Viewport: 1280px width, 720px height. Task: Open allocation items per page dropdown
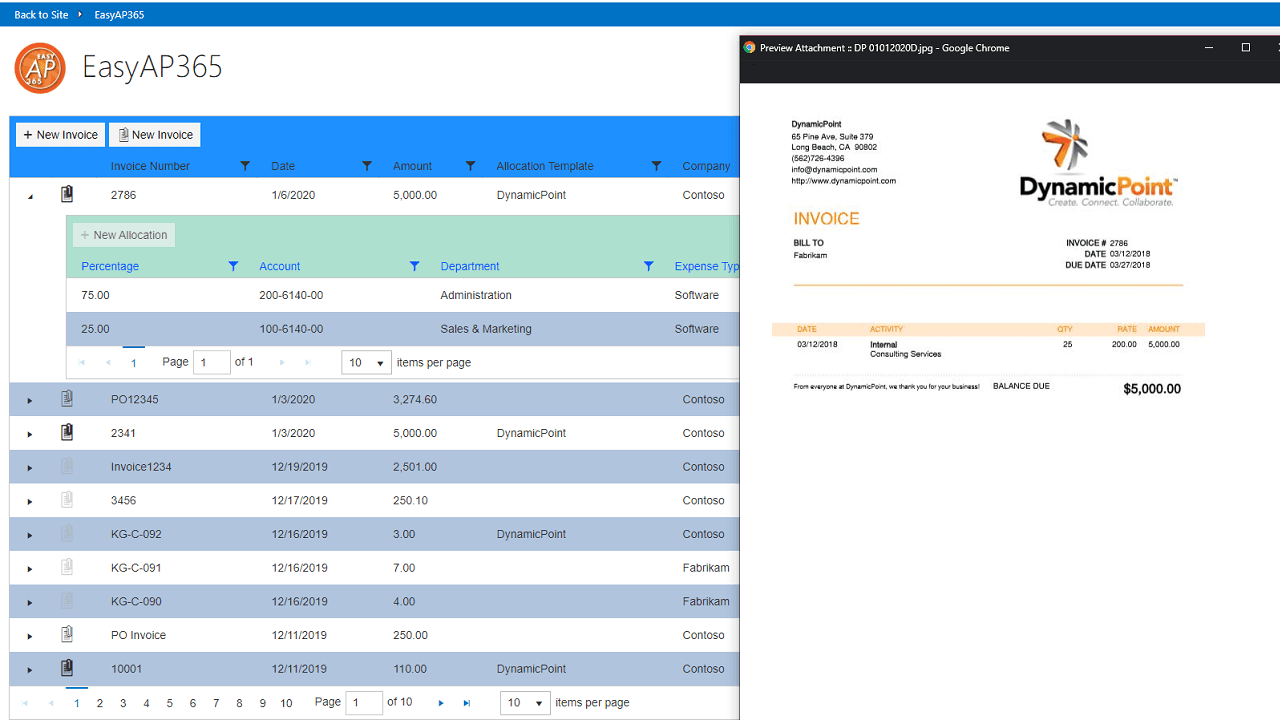coord(366,363)
